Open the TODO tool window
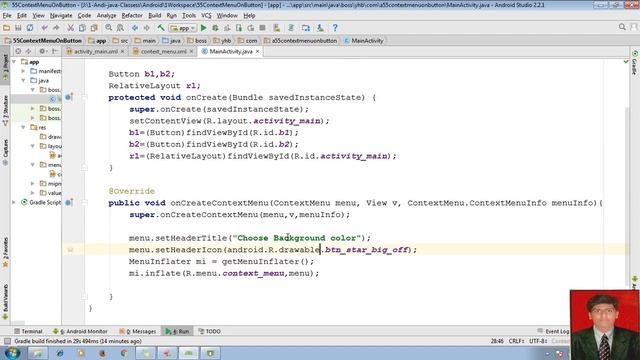 coord(209,331)
